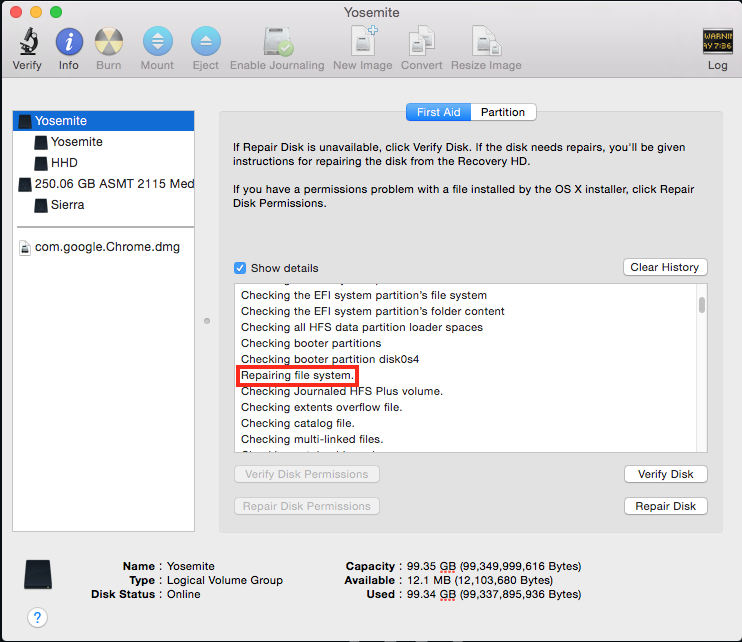Screen dimensions: 742x642
Task: Click the details log scrollbar thumb
Action: click(x=702, y=305)
